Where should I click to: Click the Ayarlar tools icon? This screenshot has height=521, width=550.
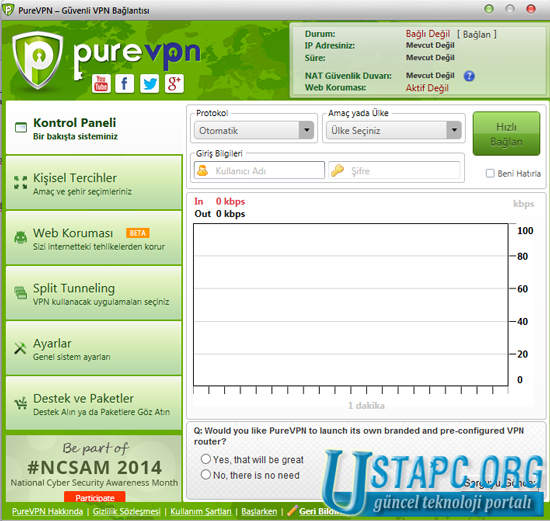tap(20, 348)
